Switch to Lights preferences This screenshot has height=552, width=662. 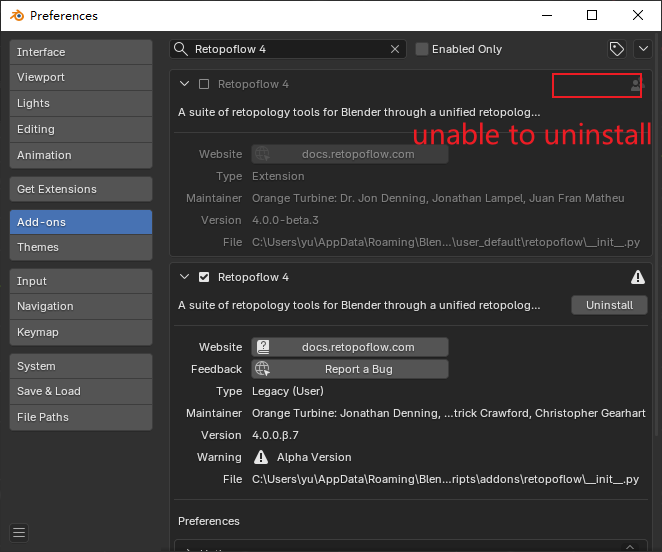coord(81,103)
